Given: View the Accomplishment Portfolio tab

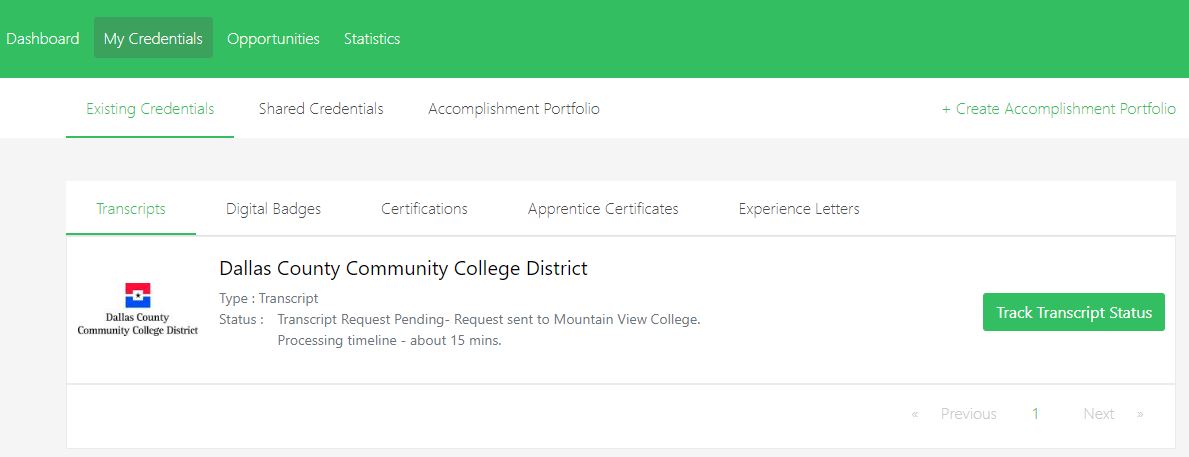Looking at the screenshot, I should click(x=514, y=109).
